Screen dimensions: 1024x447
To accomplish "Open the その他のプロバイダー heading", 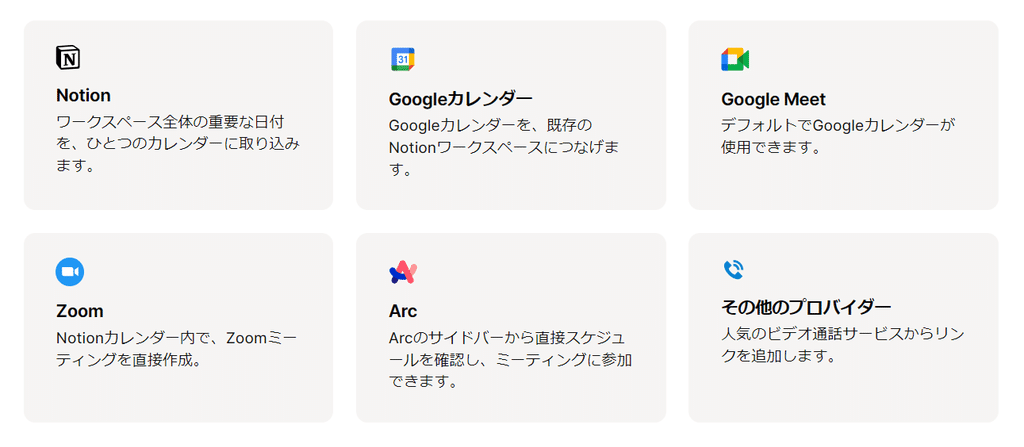I will 806,306.
